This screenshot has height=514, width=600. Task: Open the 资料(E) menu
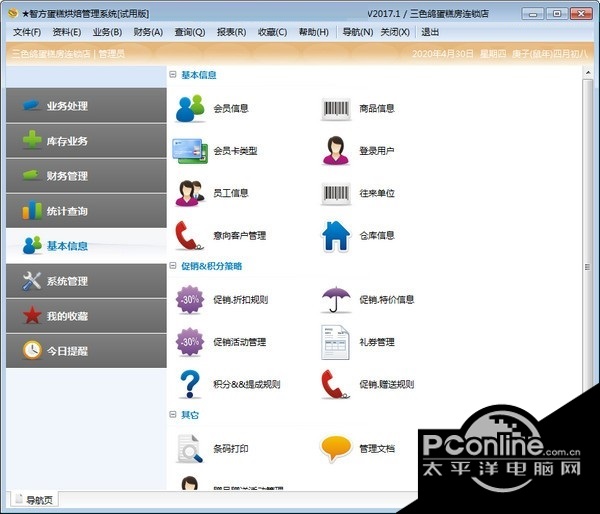pos(67,32)
